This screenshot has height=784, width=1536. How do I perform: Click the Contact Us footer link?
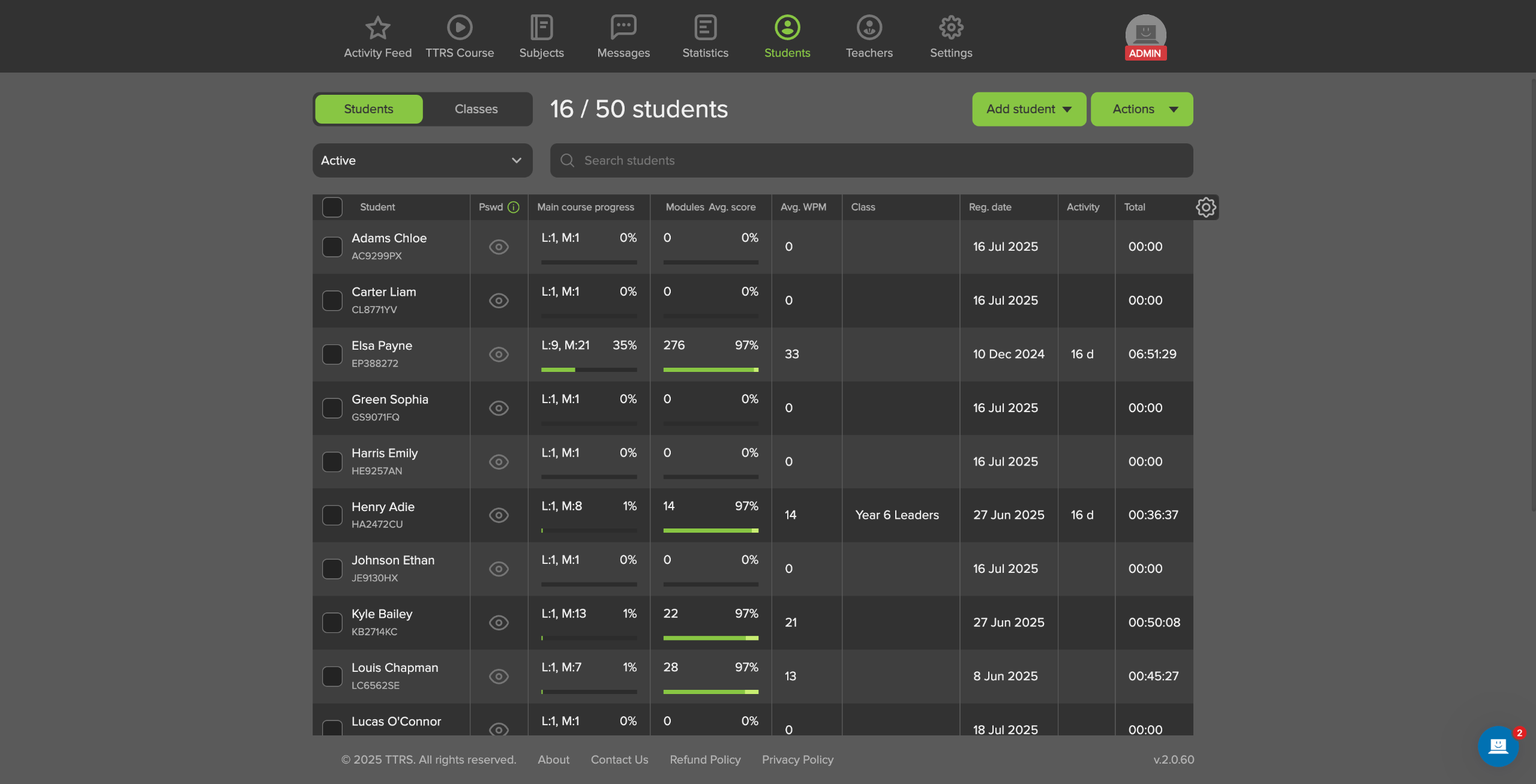(619, 759)
